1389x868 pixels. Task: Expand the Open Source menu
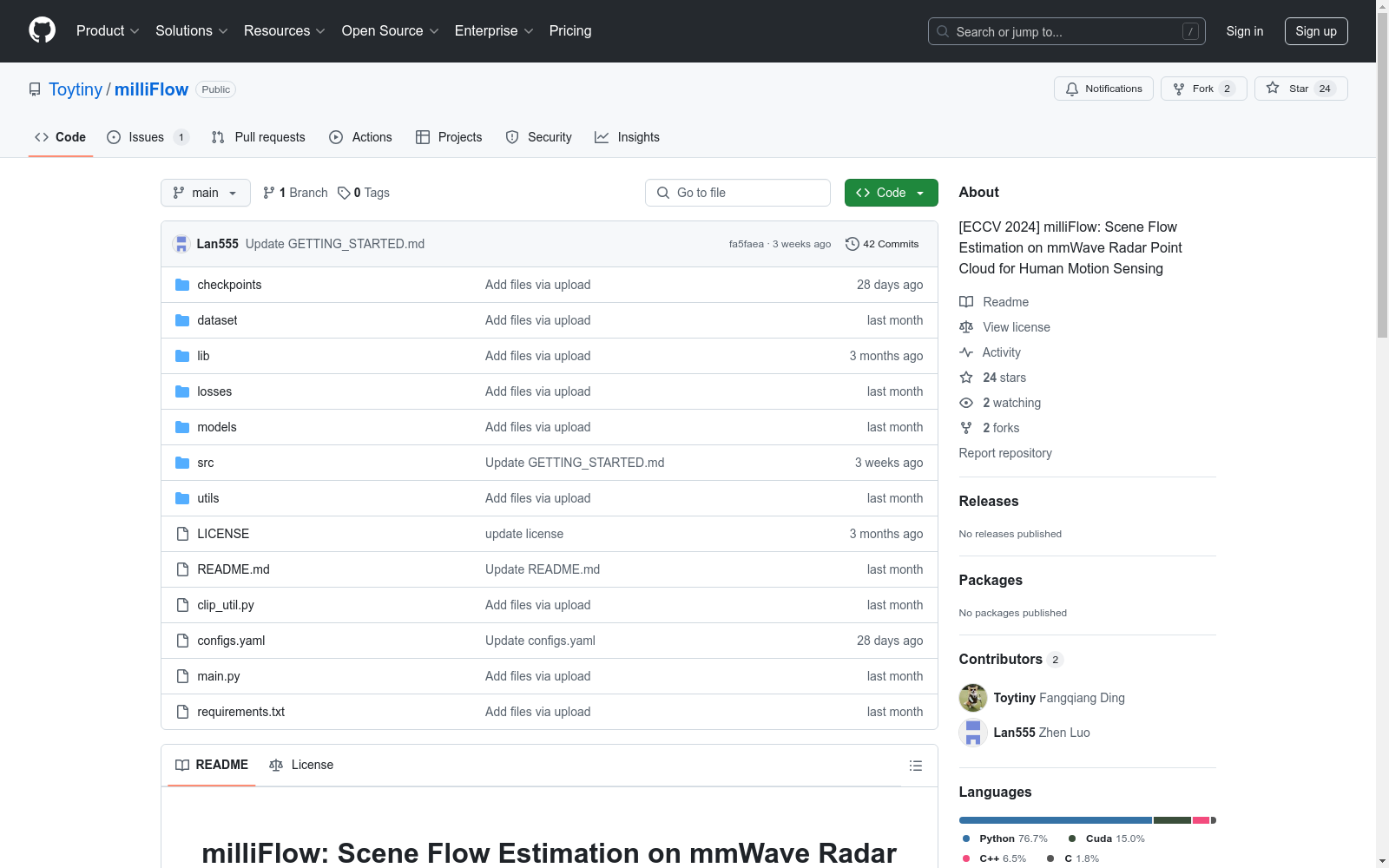tap(391, 31)
